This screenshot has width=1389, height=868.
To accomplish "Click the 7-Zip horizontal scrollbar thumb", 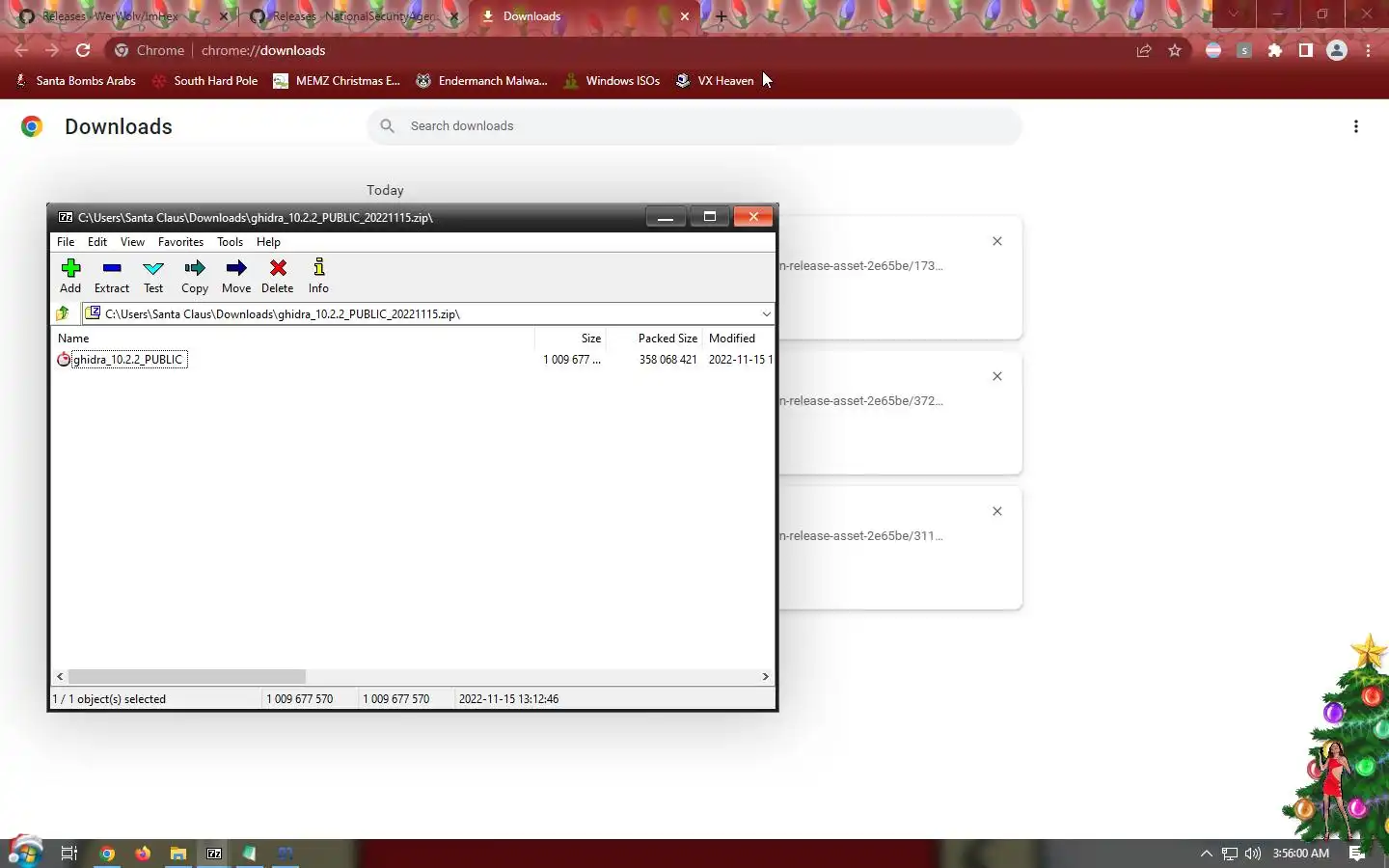I will tap(187, 677).
